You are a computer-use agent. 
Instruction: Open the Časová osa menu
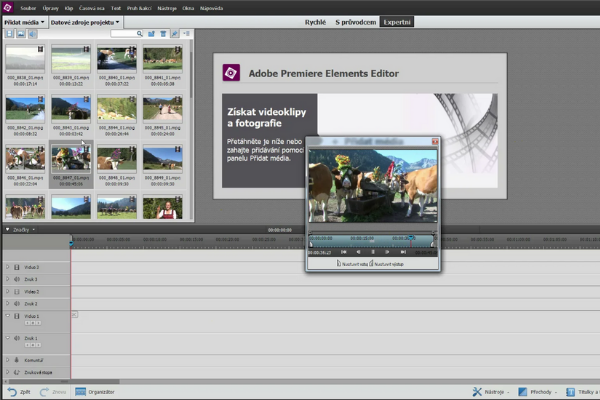point(91,8)
